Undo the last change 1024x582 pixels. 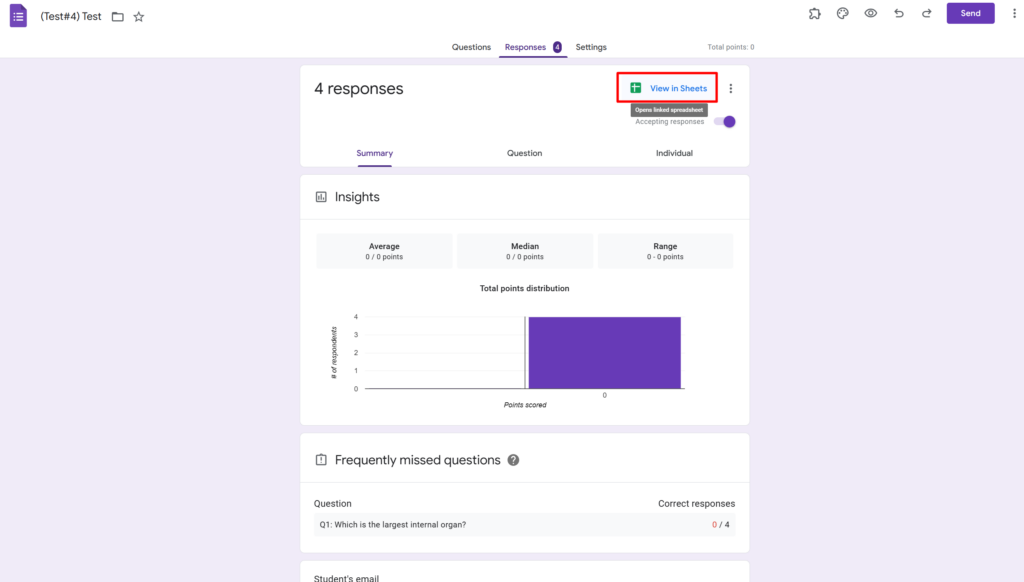point(899,13)
